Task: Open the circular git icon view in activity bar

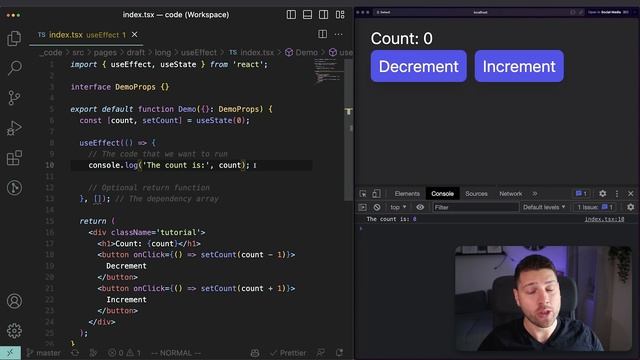Action: (x=14, y=188)
